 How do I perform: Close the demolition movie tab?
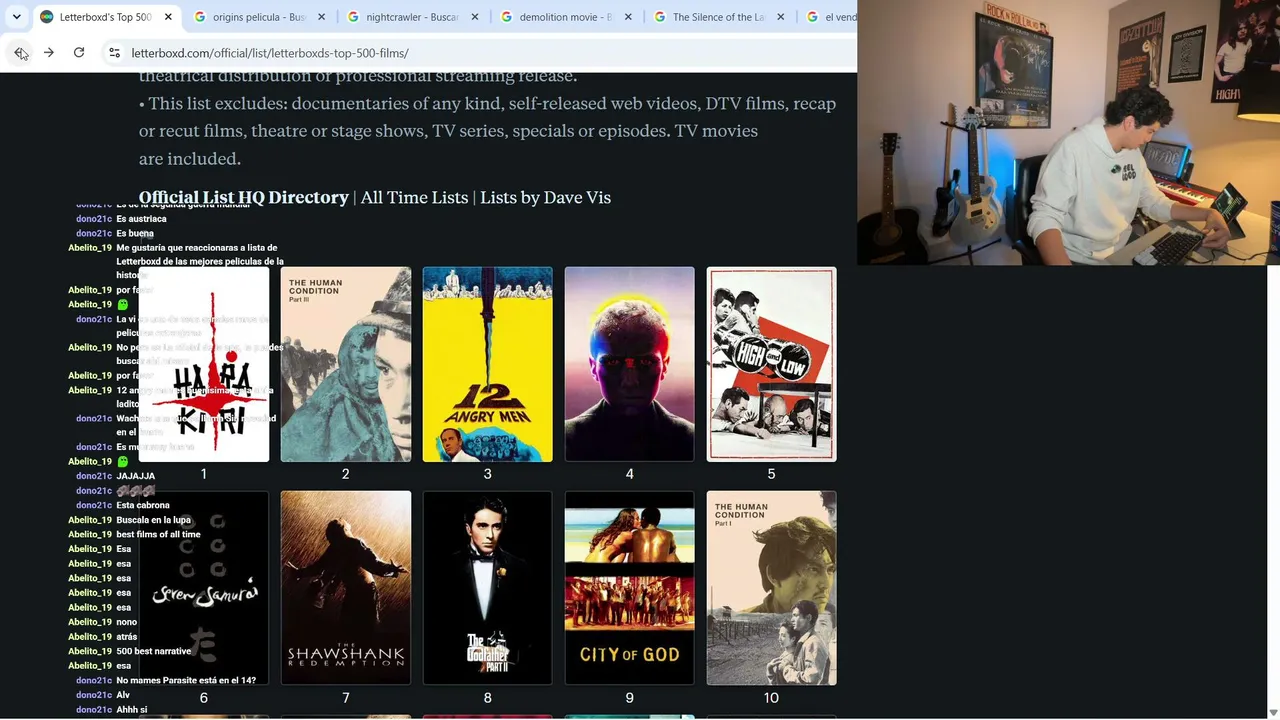629,17
